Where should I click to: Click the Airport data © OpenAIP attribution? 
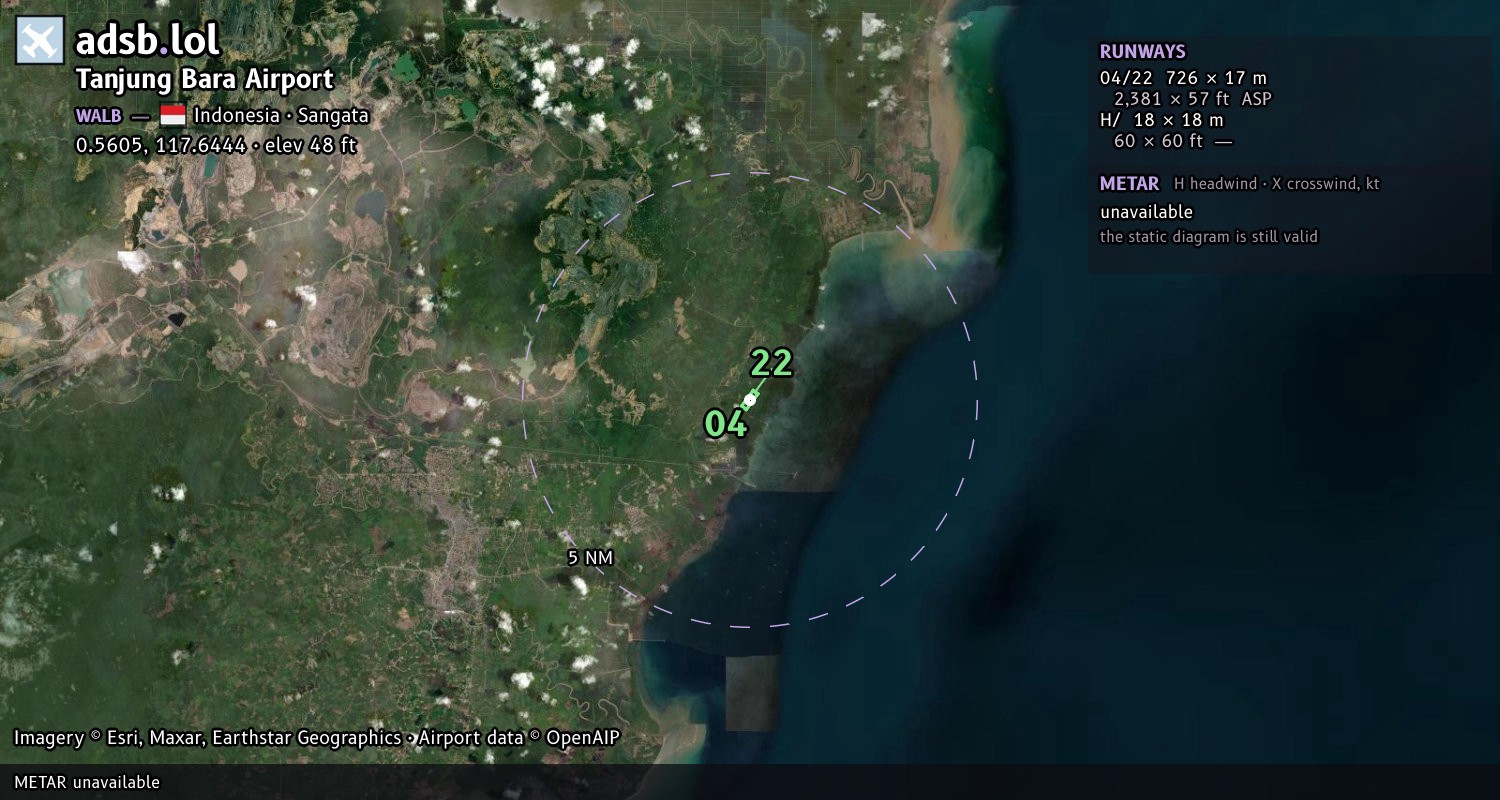click(x=519, y=738)
